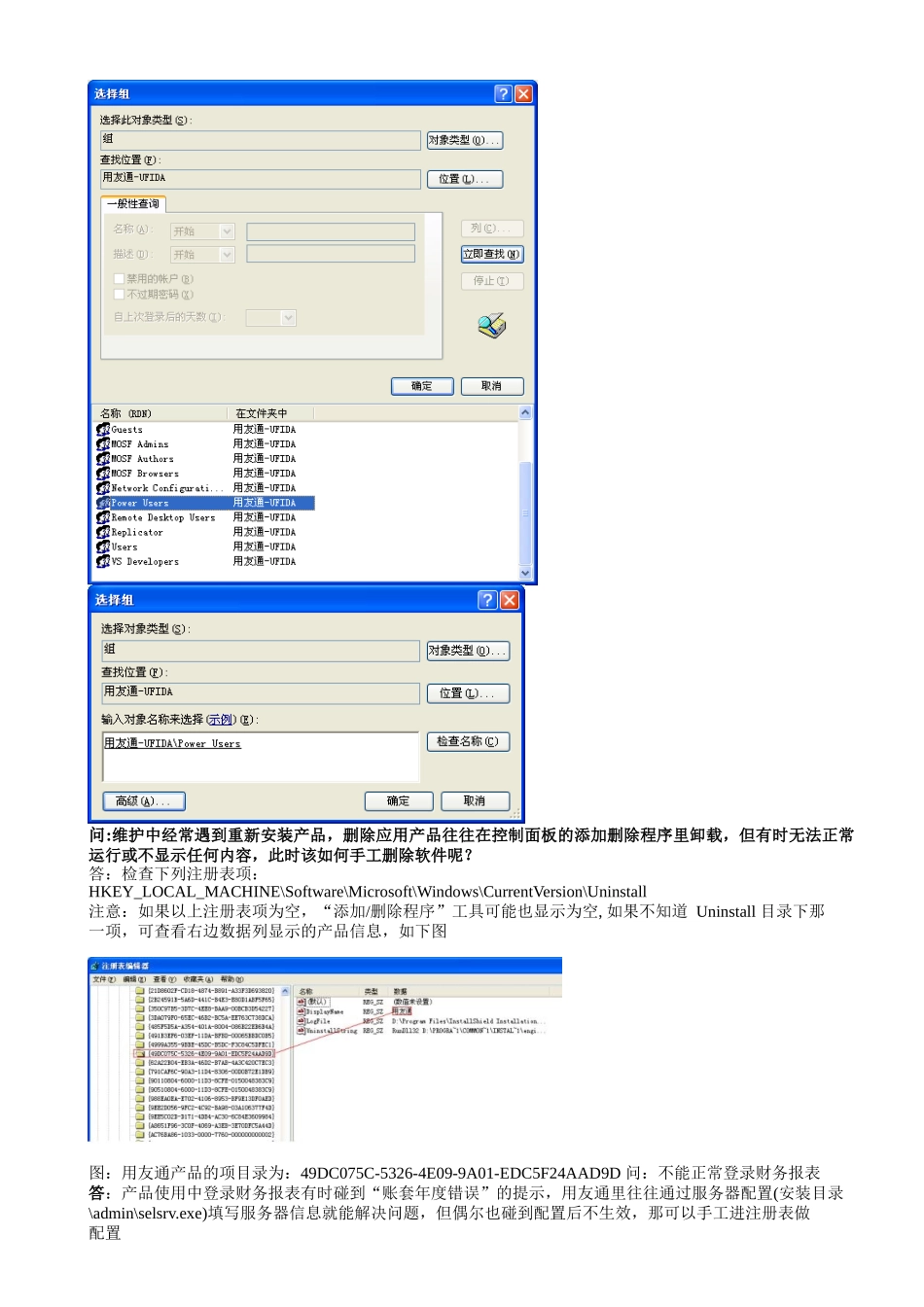Click folder icon of key {AC76BA86-1033...}
924x1307 pixels.
(x=140, y=1134)
